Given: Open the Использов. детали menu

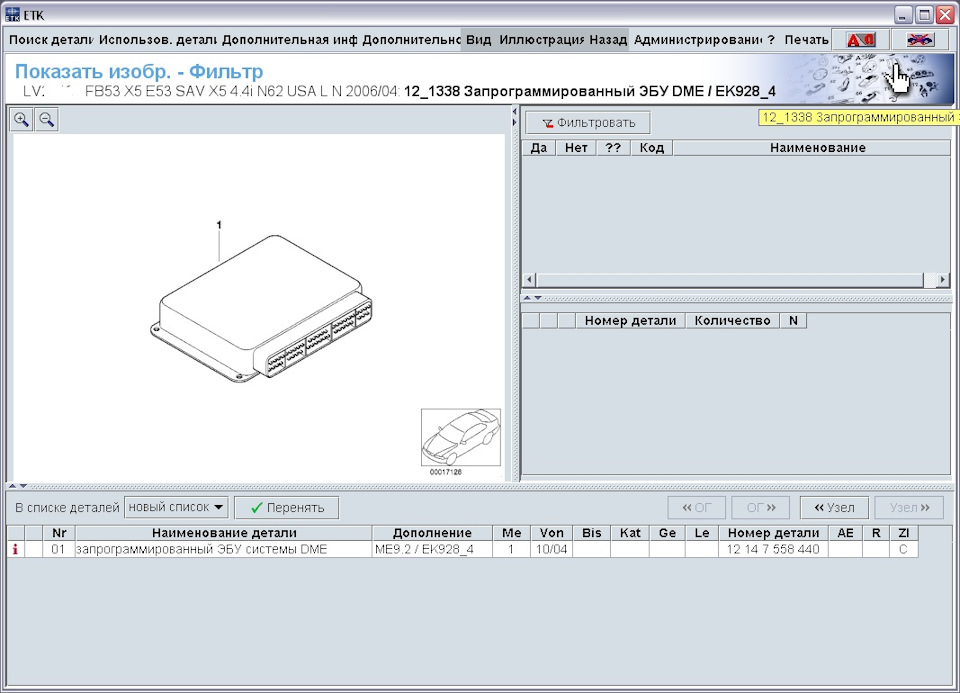Looking at the screenshot, I should [x=157, y=40].
